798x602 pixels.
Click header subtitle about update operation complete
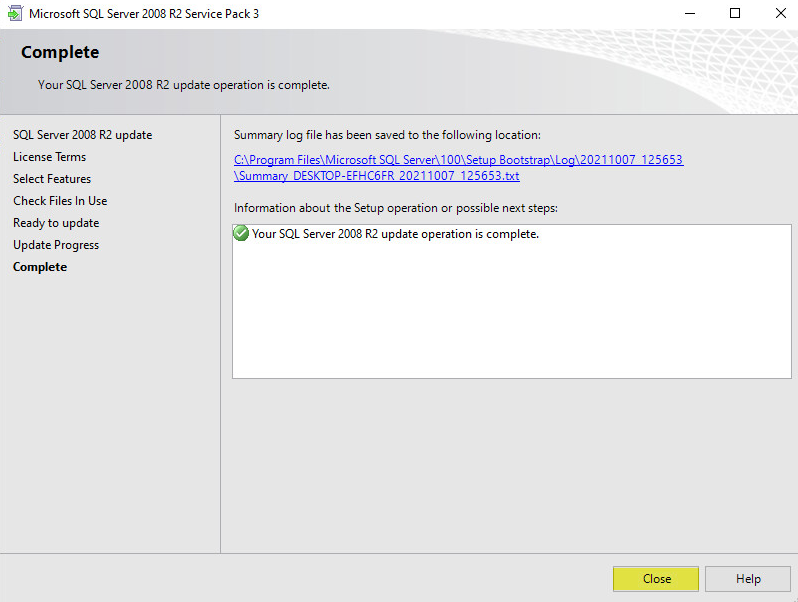coord(184,84)
